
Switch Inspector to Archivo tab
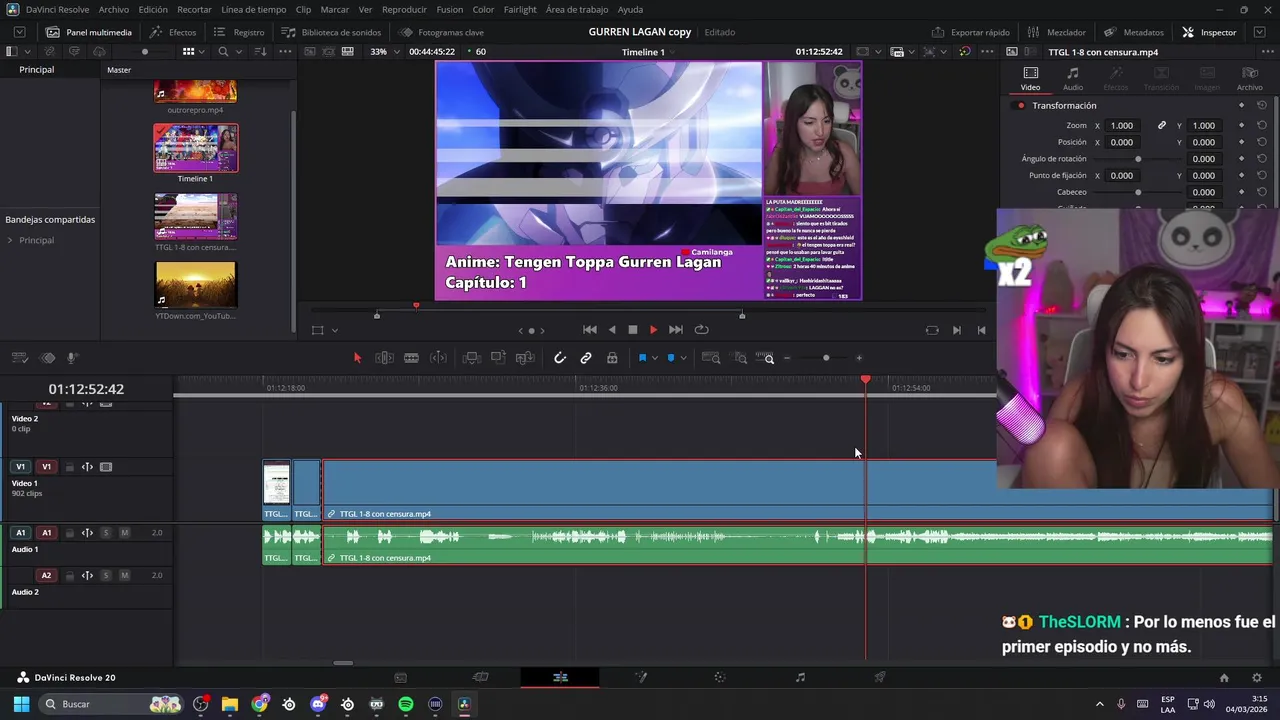click(x=1249, y=79)
